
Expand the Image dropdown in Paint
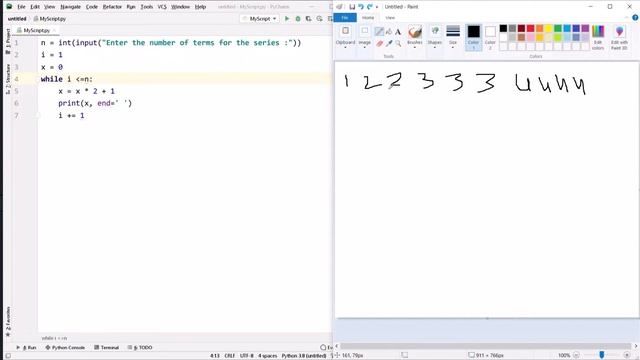click(x=364, y=47)
